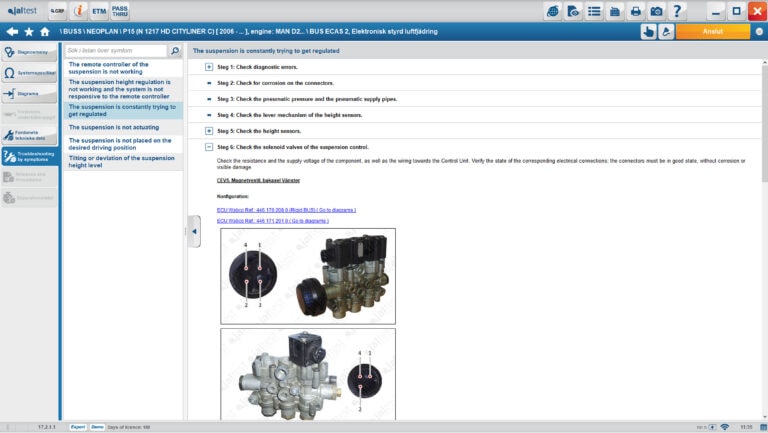Image resolution: width=768 pixels, height=433 pixels.
Task: Click the Expert label in status bar
Action: 78,427
